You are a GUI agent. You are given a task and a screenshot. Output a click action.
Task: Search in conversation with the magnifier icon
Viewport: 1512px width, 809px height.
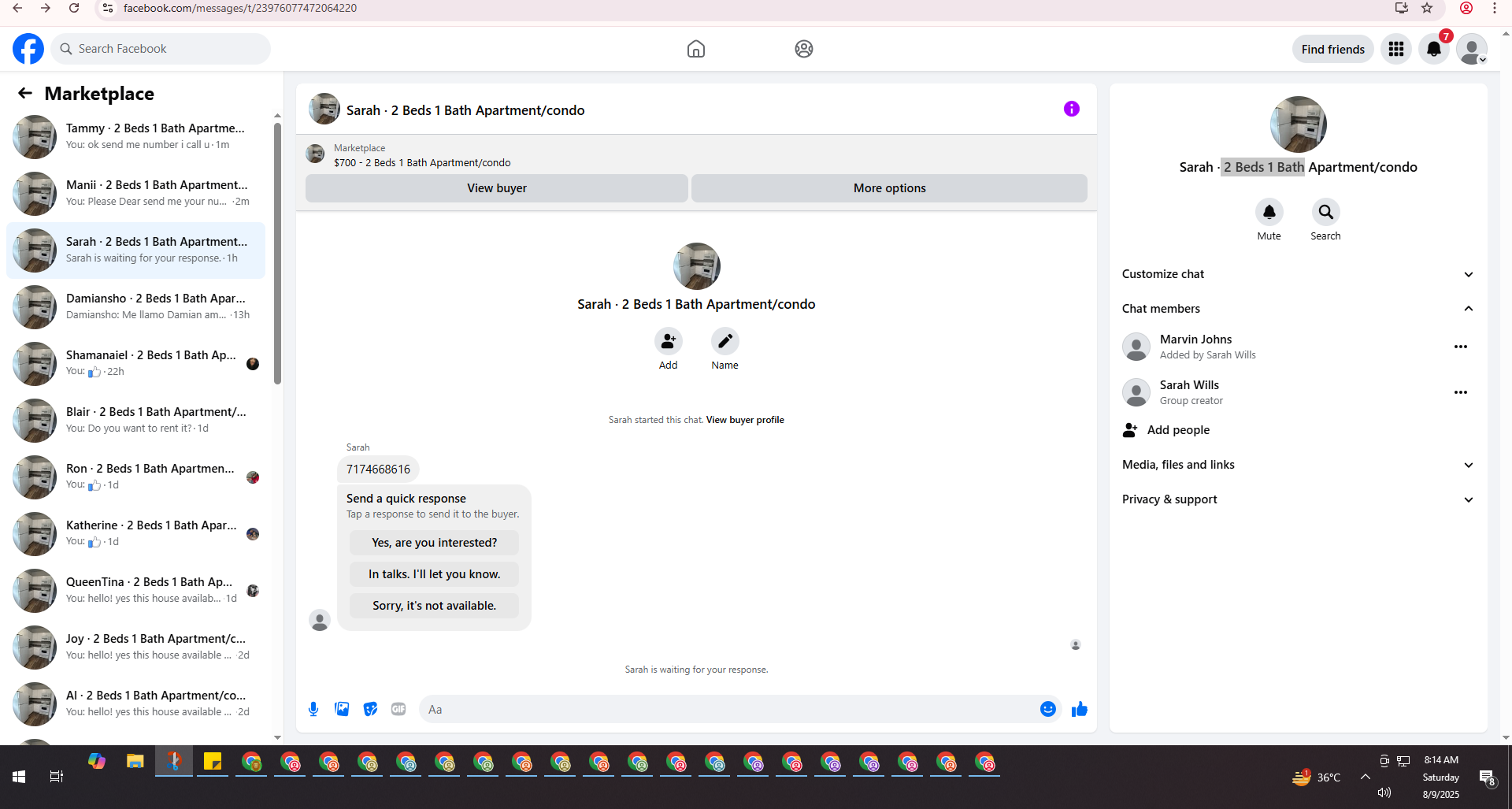coord(1326,212)
